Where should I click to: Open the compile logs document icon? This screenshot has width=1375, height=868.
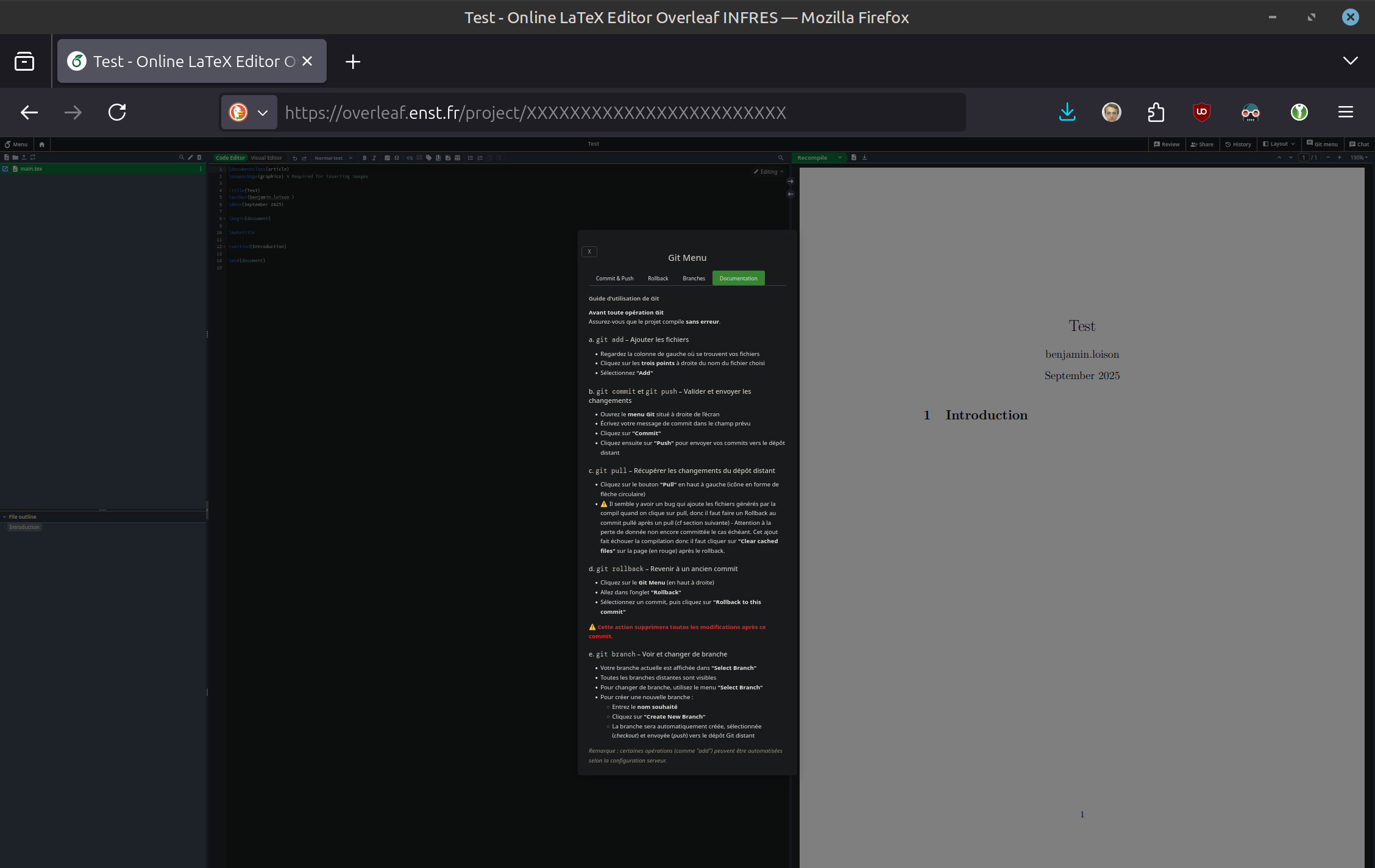854,157
